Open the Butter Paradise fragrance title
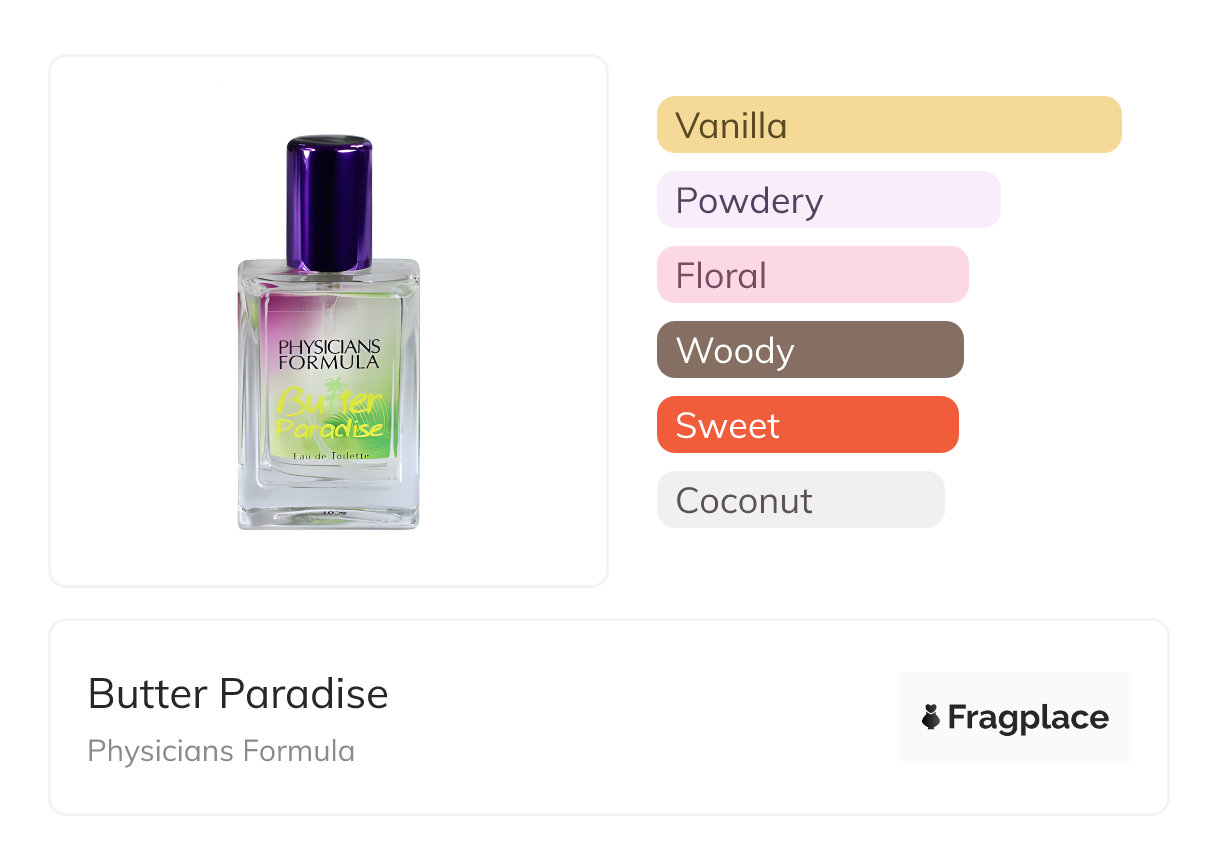The width and height of the screenshot is (1218, 864). coord(238,693)
